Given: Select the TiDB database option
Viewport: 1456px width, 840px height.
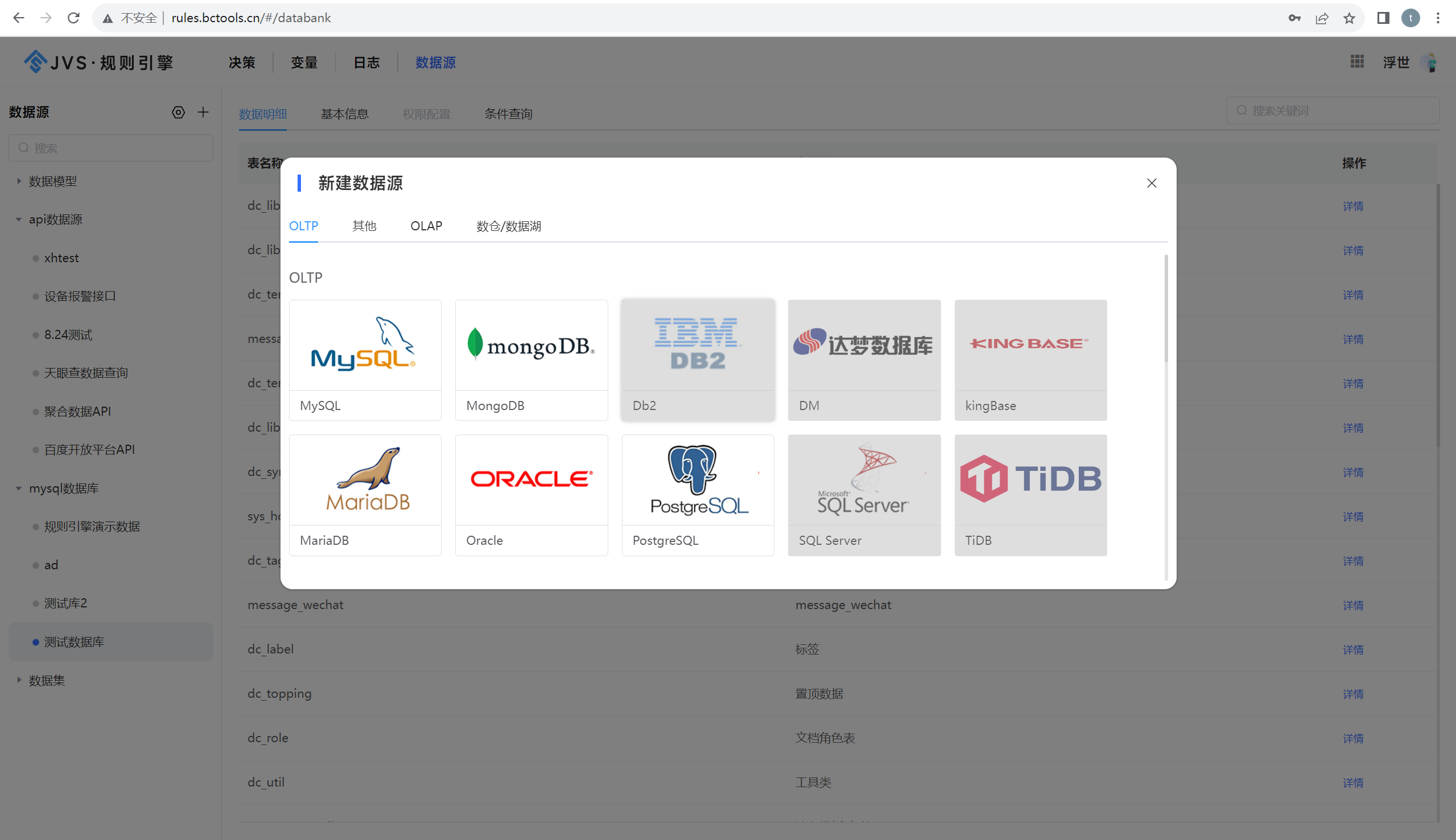Looking at the screenshot, I should [1030, 494].
